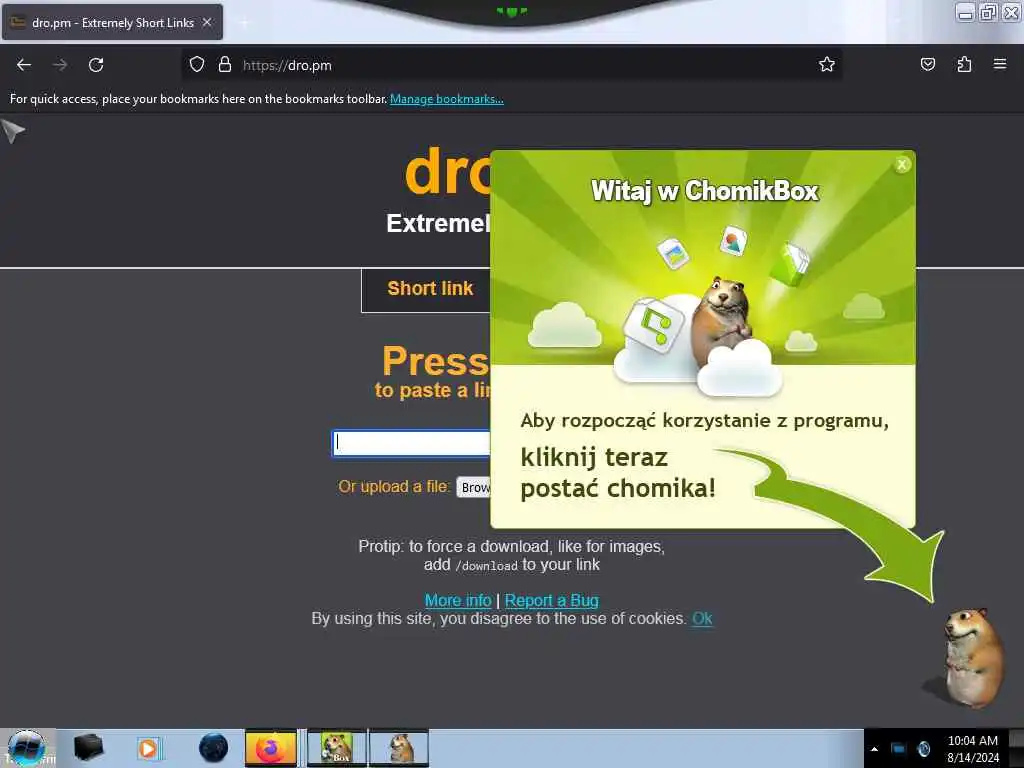Reload the dro.pm page
The image size is (1024, 768).
tap(96, 65)
